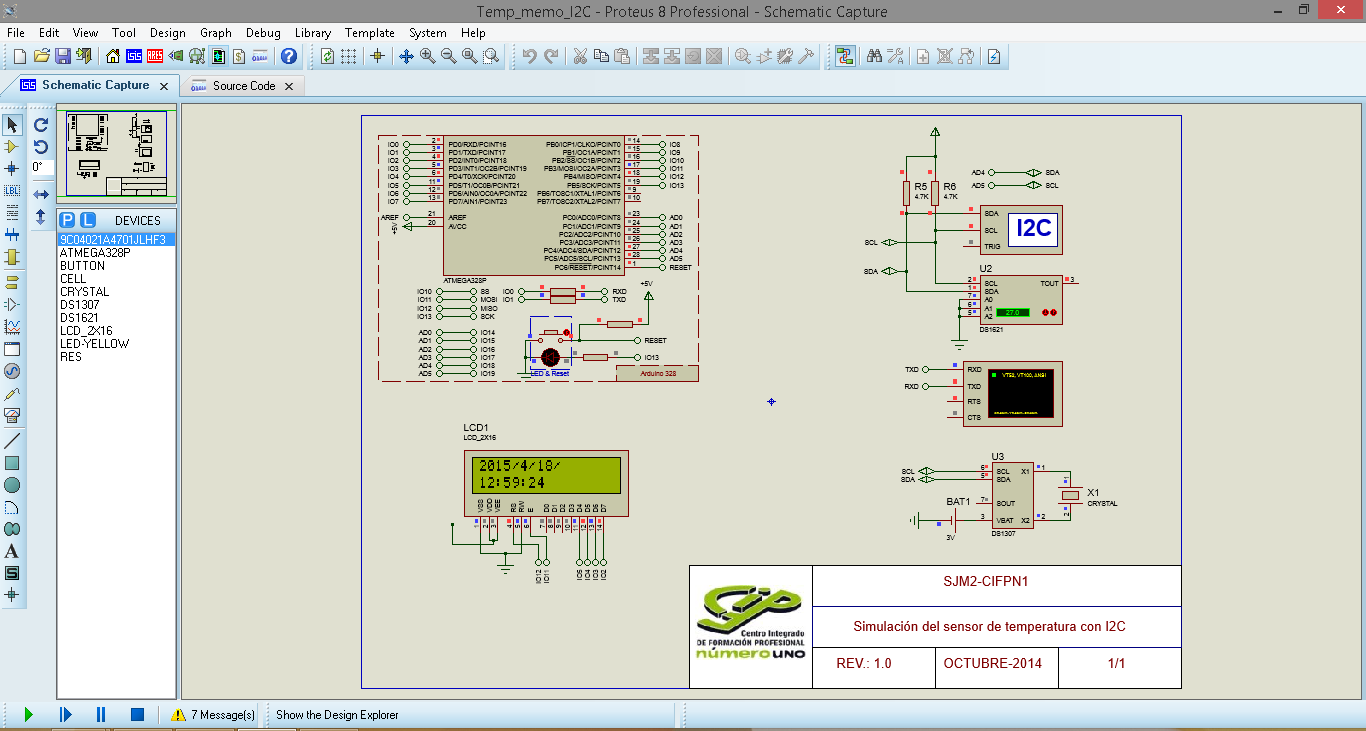
Task: Click the Zoom In magnifier icon
Action: click(x=428, y=56)
